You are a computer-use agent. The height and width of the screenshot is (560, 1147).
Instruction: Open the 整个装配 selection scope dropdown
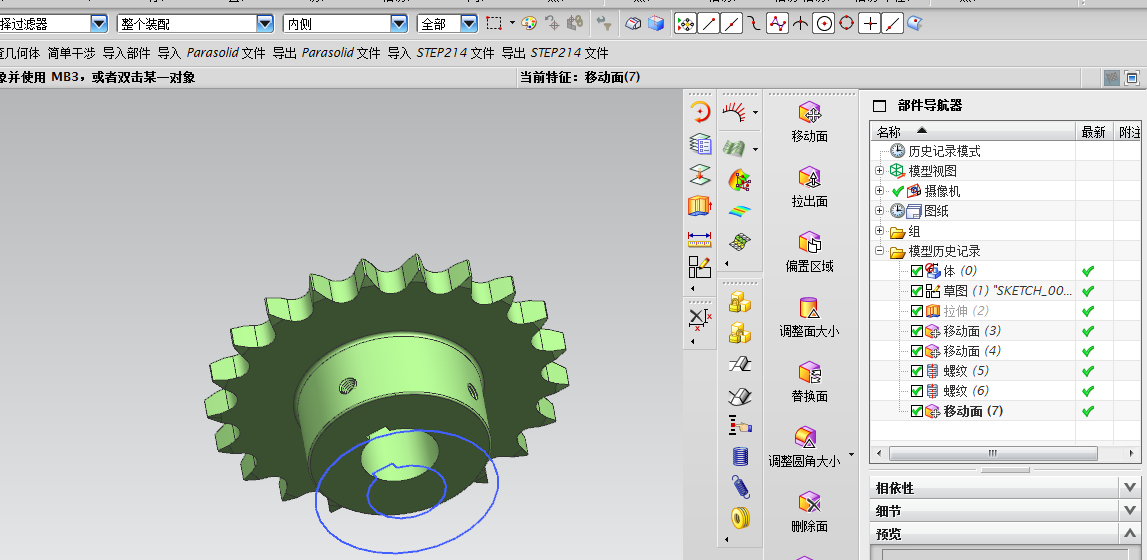click(265, 24)
